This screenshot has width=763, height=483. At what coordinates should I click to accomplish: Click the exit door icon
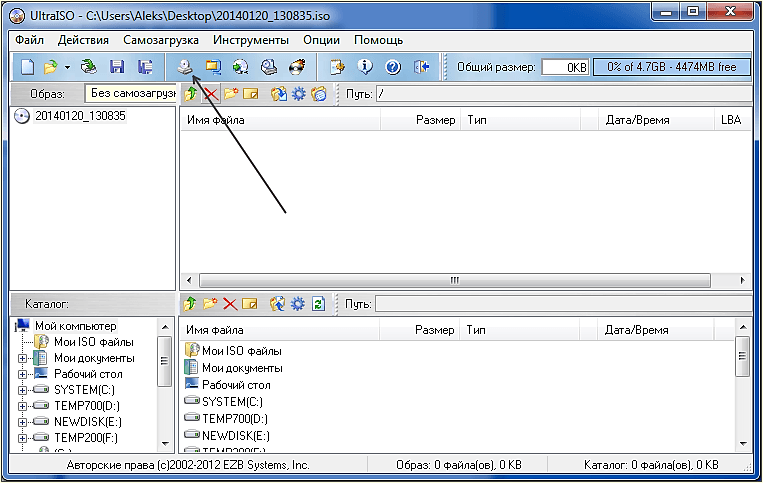pos(421,67)
